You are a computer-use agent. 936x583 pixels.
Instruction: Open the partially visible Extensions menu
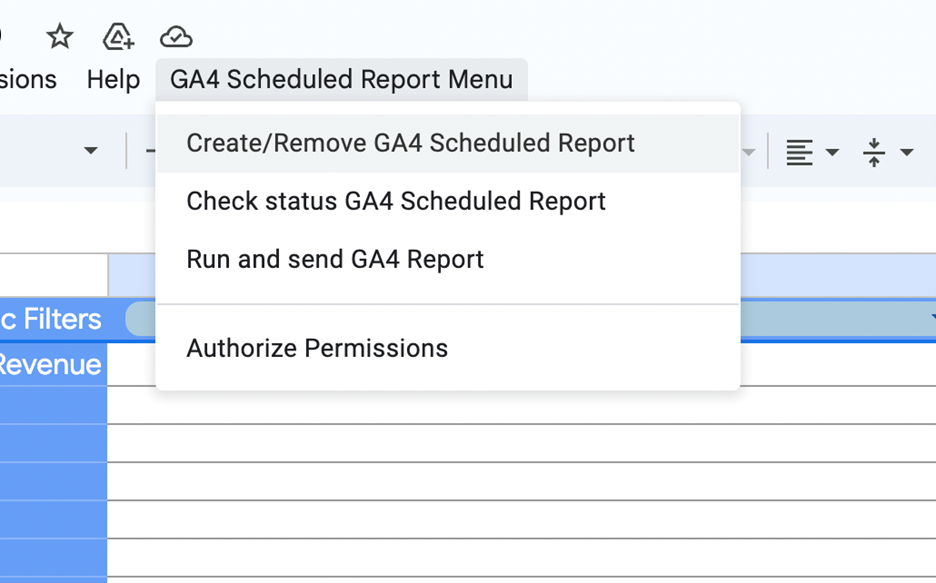coord(27,79)
